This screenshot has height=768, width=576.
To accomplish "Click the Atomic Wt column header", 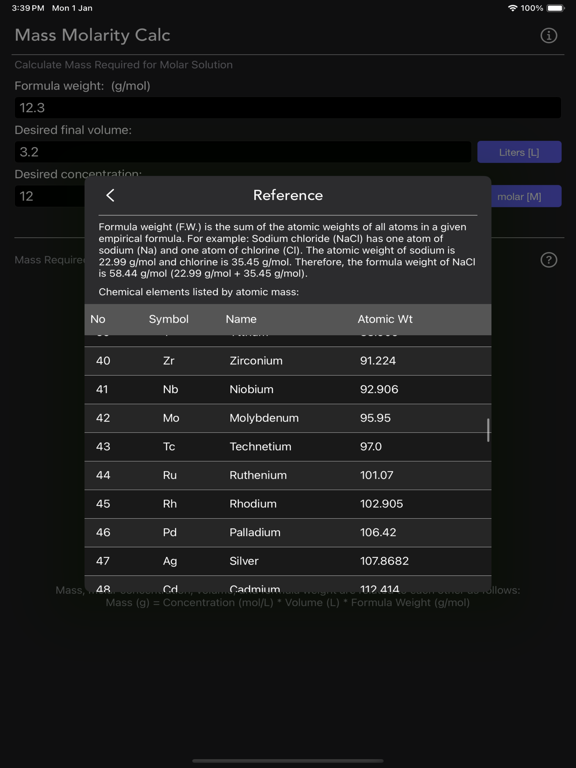I will pos(385,319).
